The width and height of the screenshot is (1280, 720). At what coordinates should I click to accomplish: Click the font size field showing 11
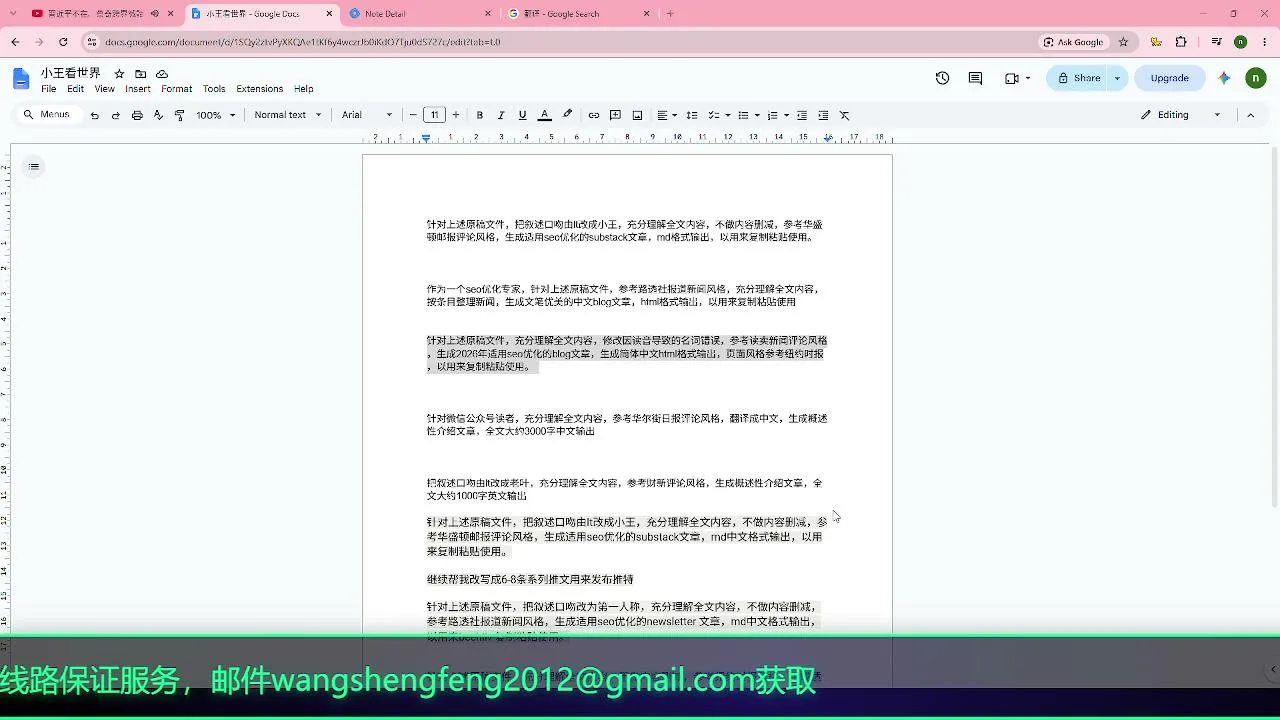(x=435, y=115)
